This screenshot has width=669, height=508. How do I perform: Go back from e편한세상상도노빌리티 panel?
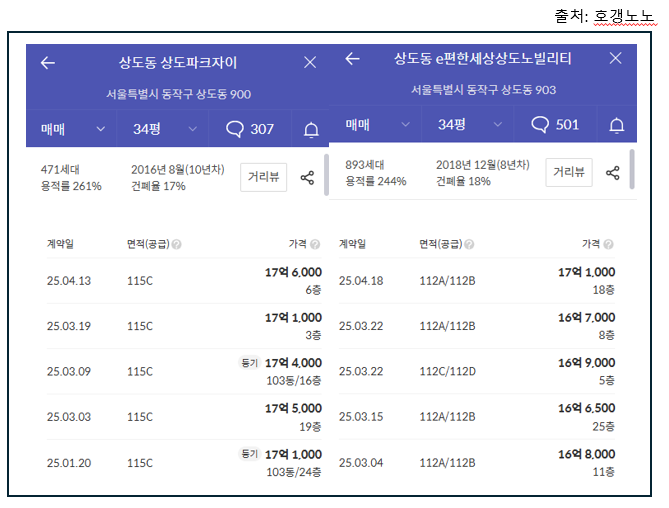pos(353,58)
